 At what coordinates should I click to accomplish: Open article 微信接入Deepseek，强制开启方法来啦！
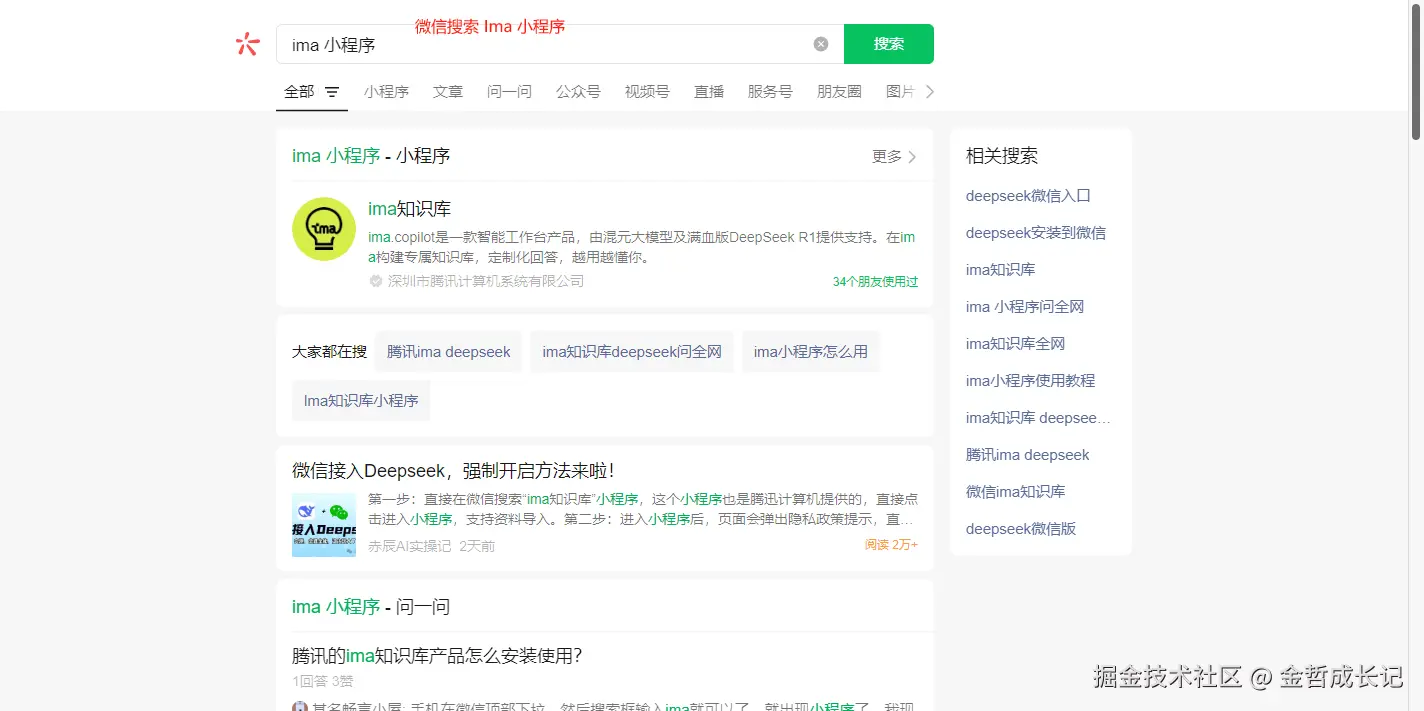453,471
